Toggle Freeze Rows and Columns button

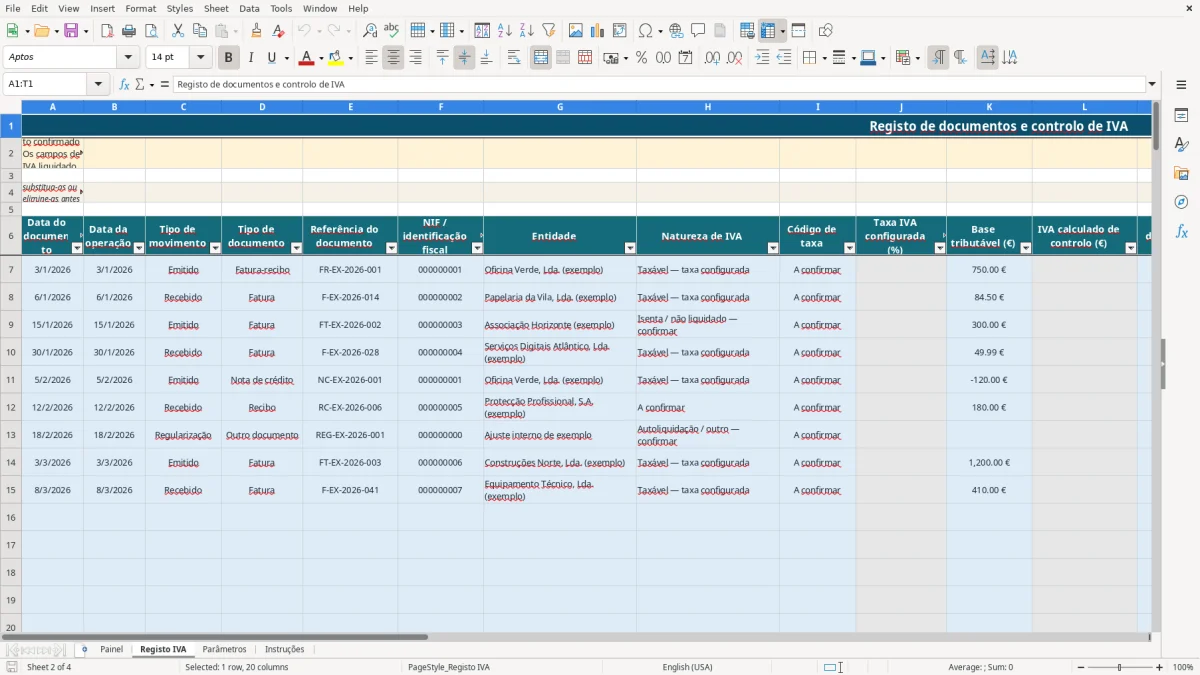(768, 31)
